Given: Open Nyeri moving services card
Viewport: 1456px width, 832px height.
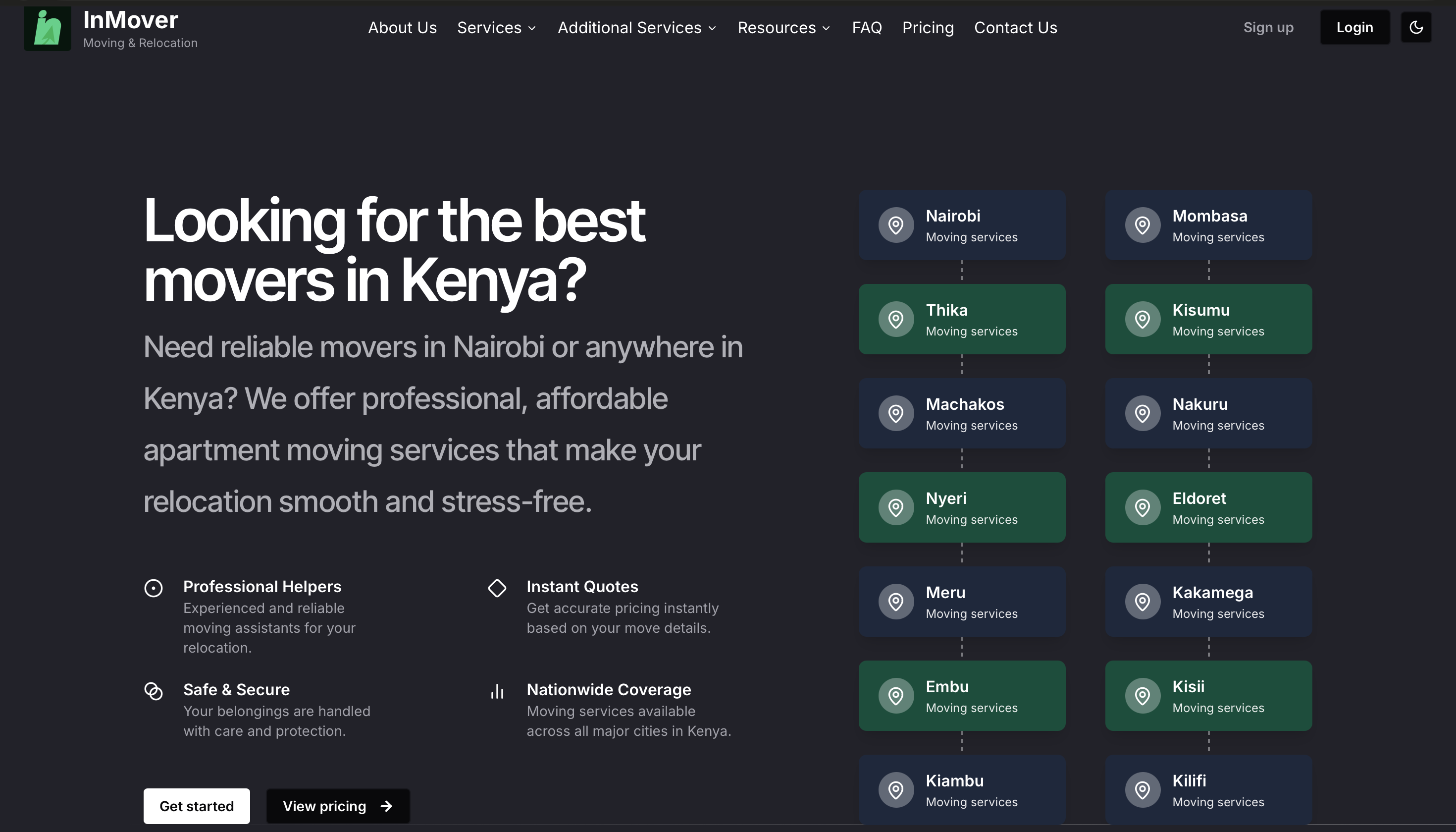Looking at the screenshot, I should (x=962, y=507).
